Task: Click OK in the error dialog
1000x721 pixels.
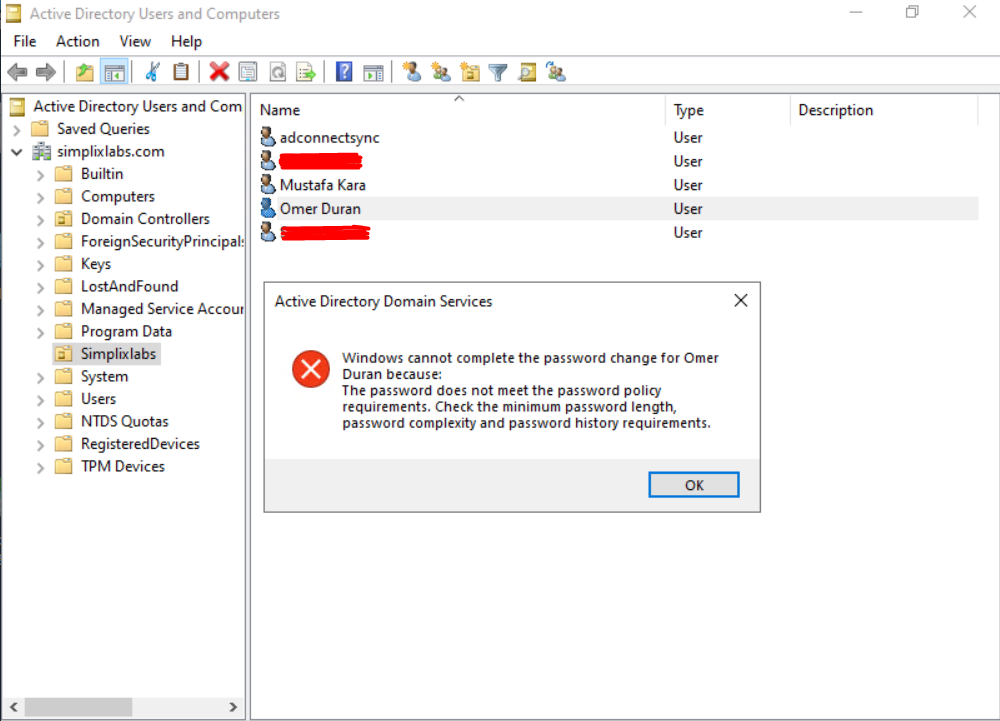Action: pos(694,484)
